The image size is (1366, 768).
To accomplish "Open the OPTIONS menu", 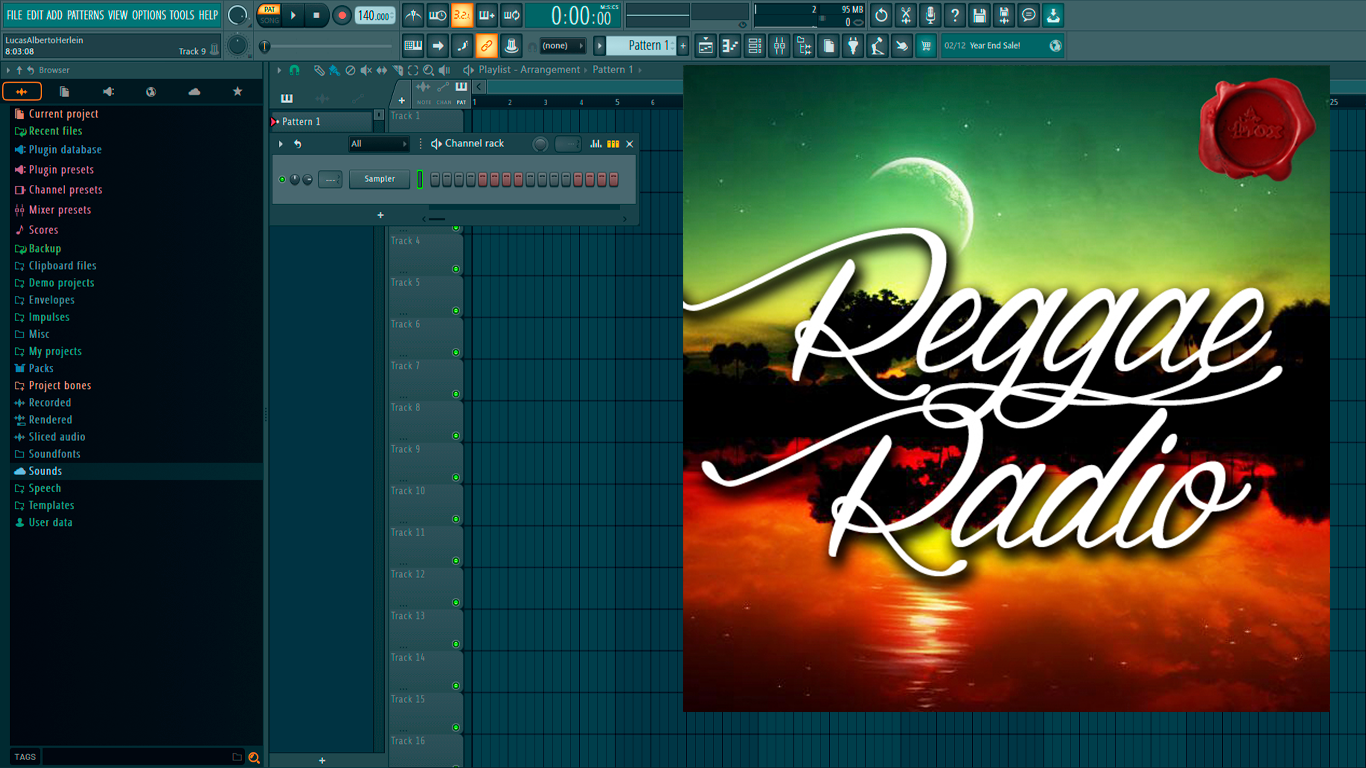I will [x=149, y=15].
